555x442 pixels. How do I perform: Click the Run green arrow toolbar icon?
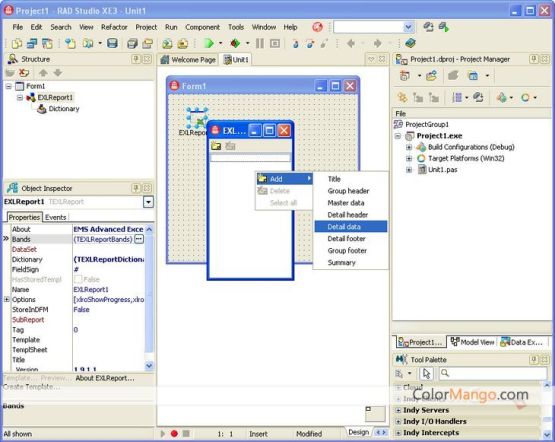209,44
